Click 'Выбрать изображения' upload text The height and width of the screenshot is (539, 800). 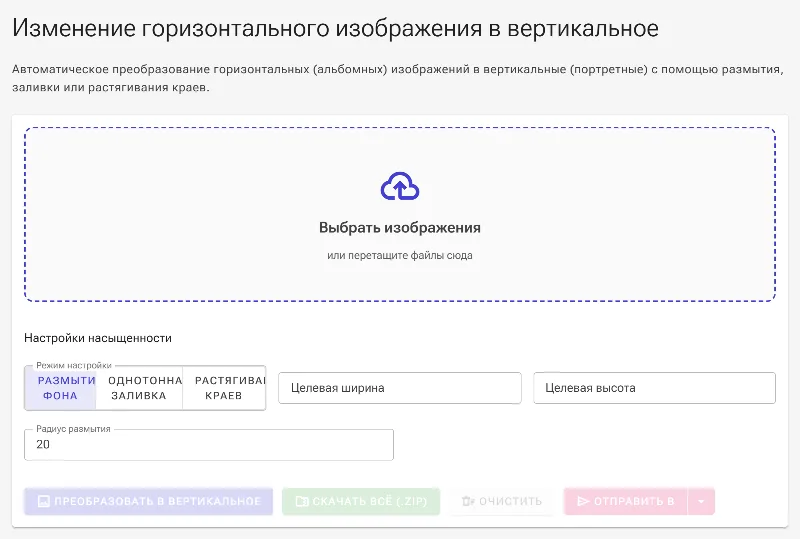[x=400, y=228]
